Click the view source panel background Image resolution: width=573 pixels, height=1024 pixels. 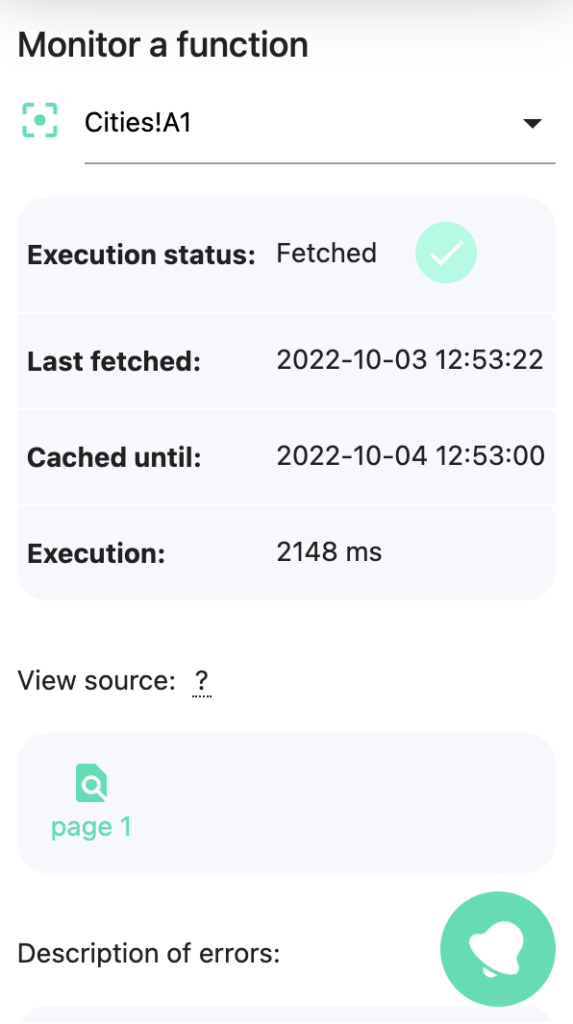(286, 803)
